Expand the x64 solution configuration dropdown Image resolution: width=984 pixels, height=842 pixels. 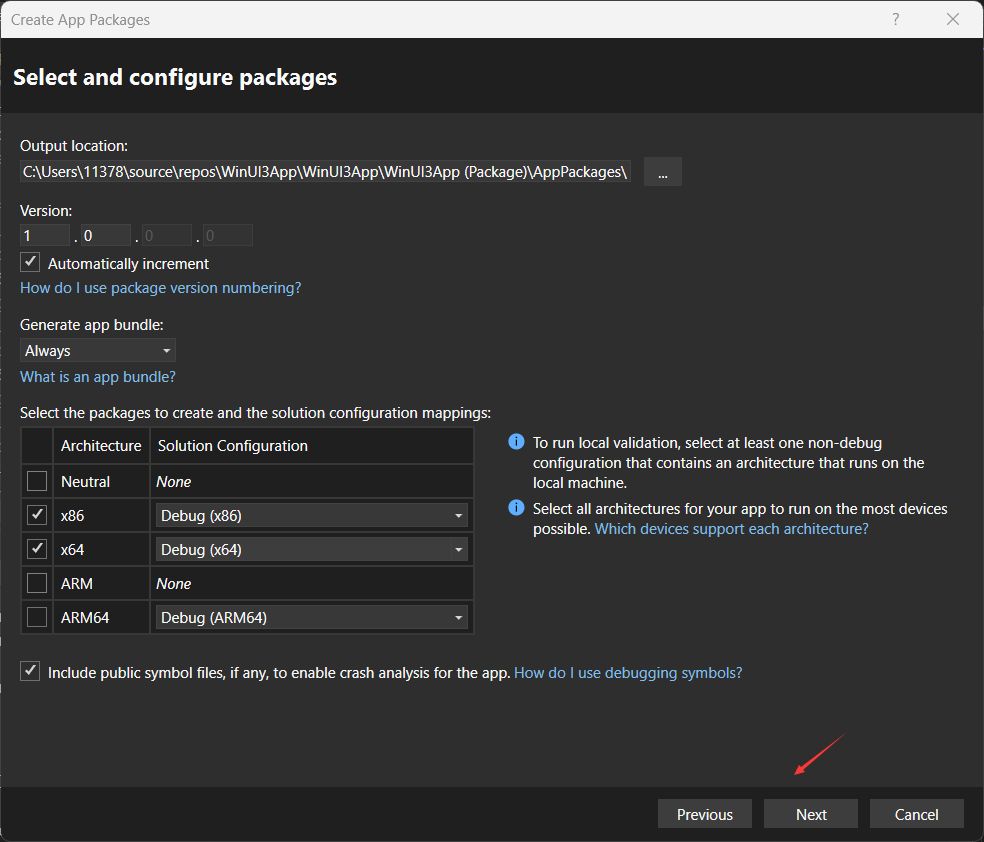click(311, 550)
